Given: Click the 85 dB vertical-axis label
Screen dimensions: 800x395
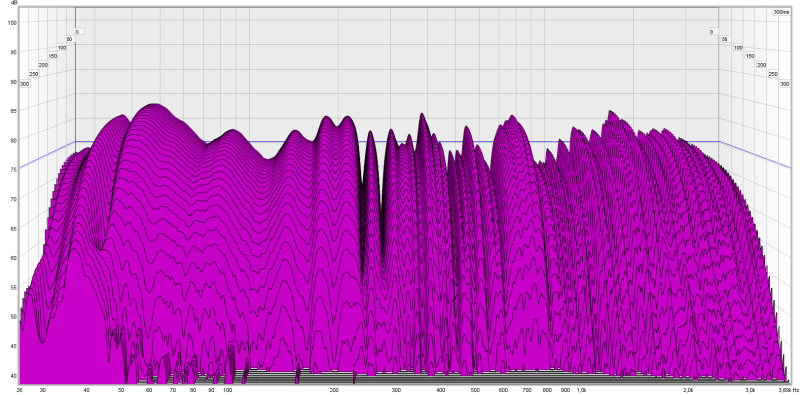Looking at the screenshot, I should point(15,111).
